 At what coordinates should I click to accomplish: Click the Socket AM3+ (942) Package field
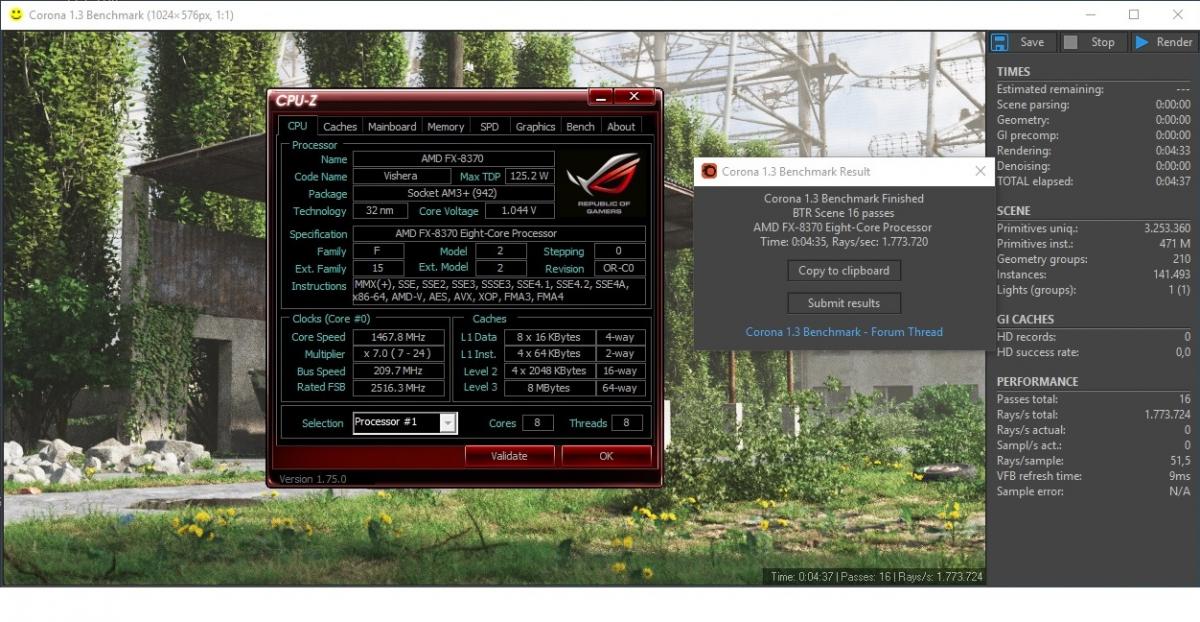click(x=453, y=193)
